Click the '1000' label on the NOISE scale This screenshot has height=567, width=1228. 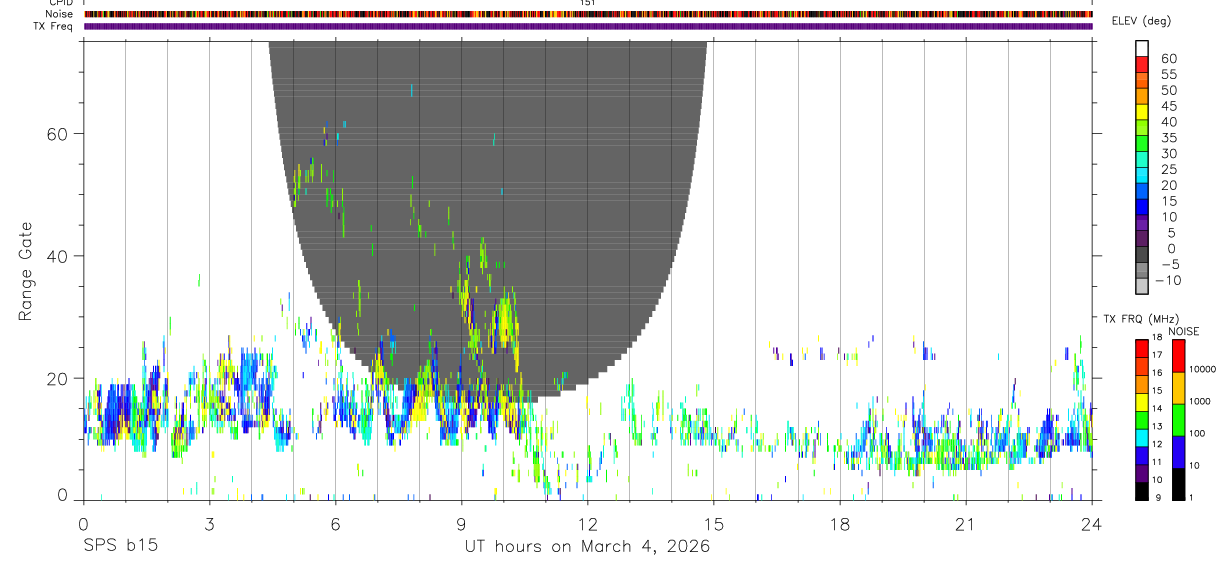pyautogui.click(x=1199, y=401)
